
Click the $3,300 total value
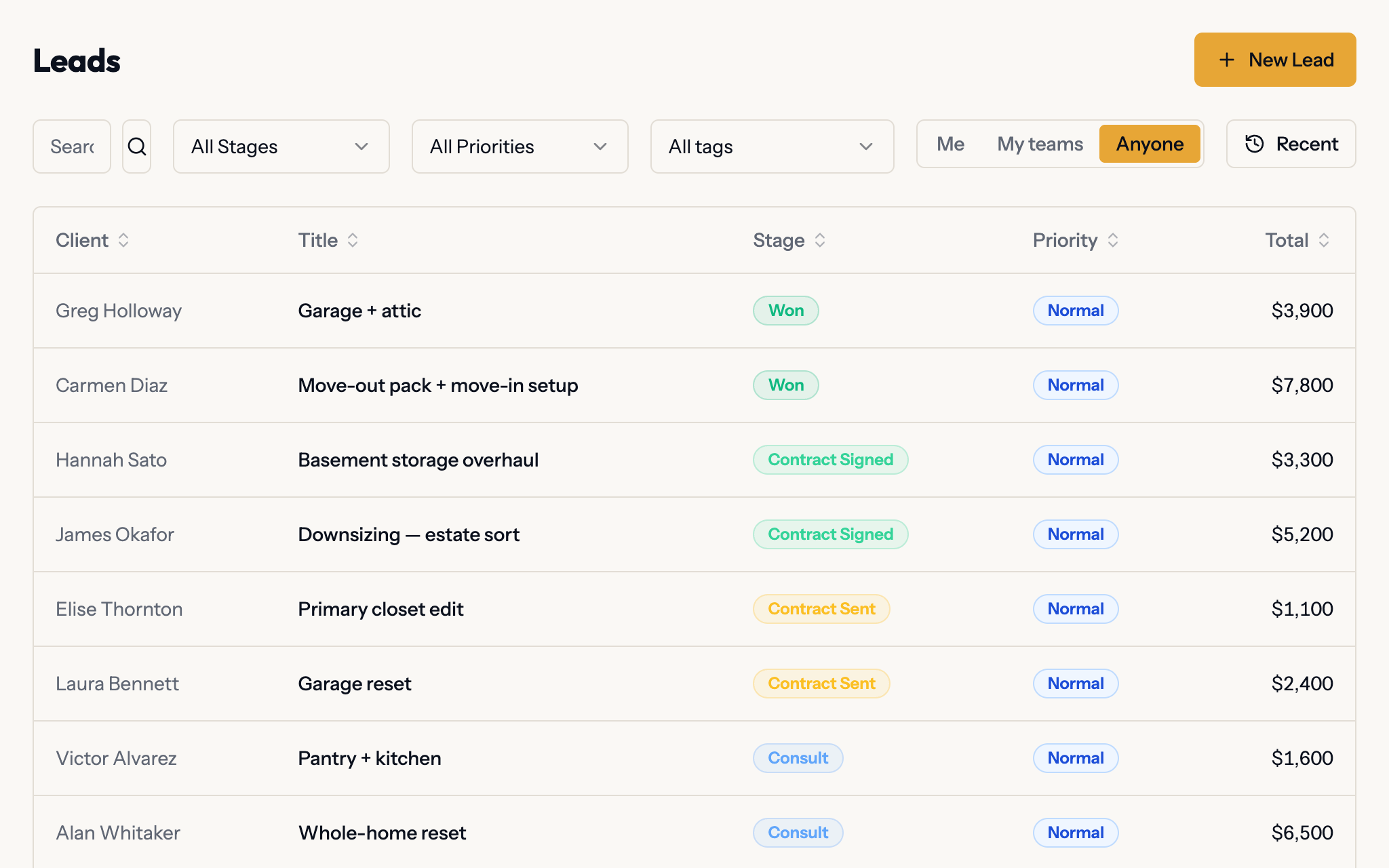pos(1302,460)
